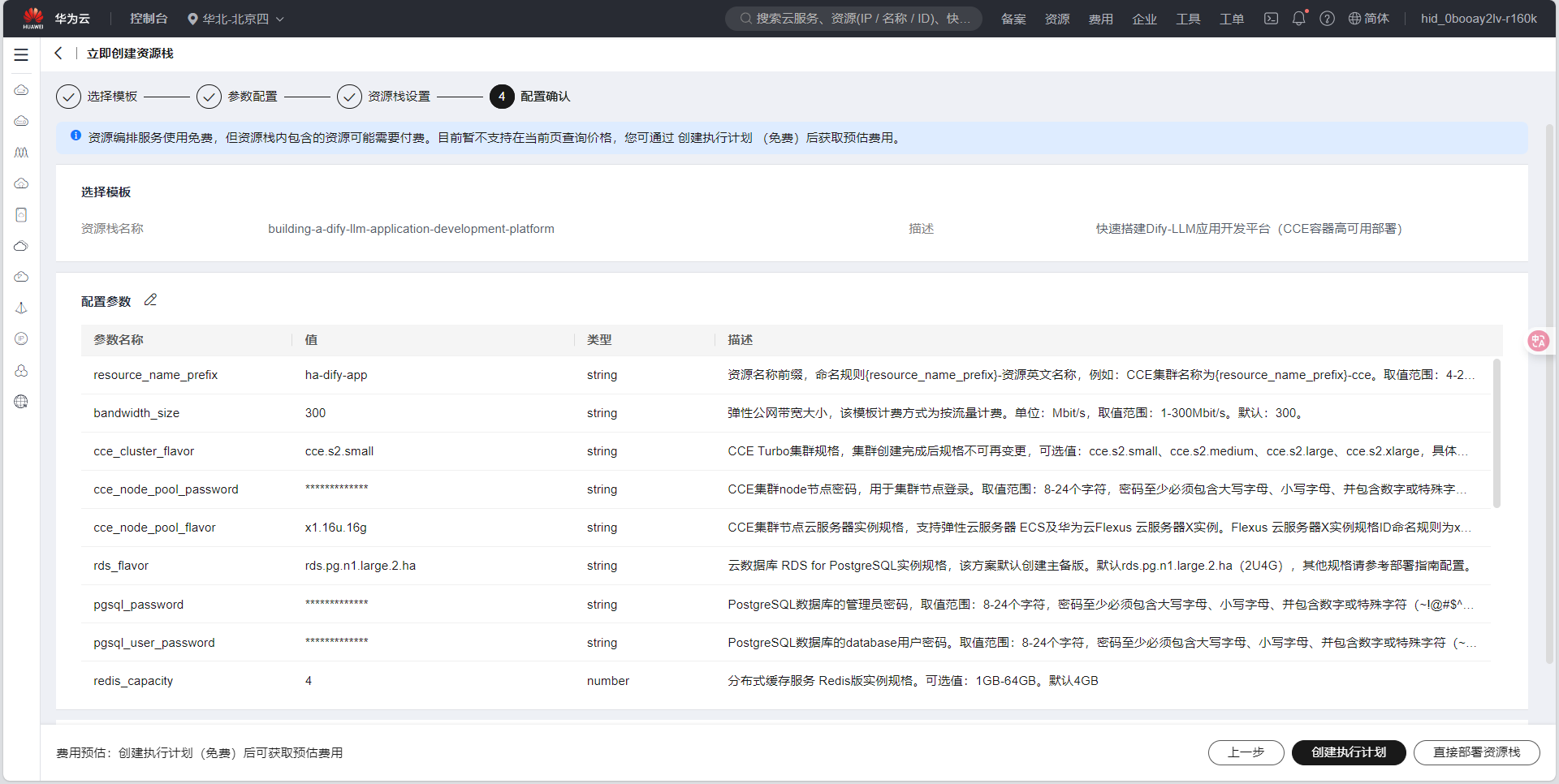This screenshot has height=784, width=1559.
Task: Click the 值 column header
Action: [x=311, y=340]
